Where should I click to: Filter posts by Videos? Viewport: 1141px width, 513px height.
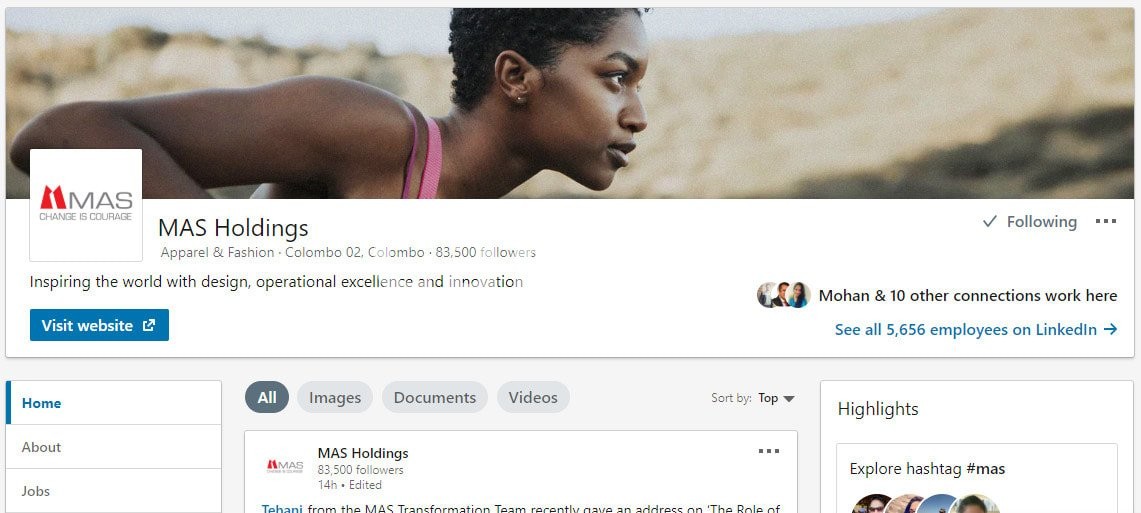click(533, 397)
